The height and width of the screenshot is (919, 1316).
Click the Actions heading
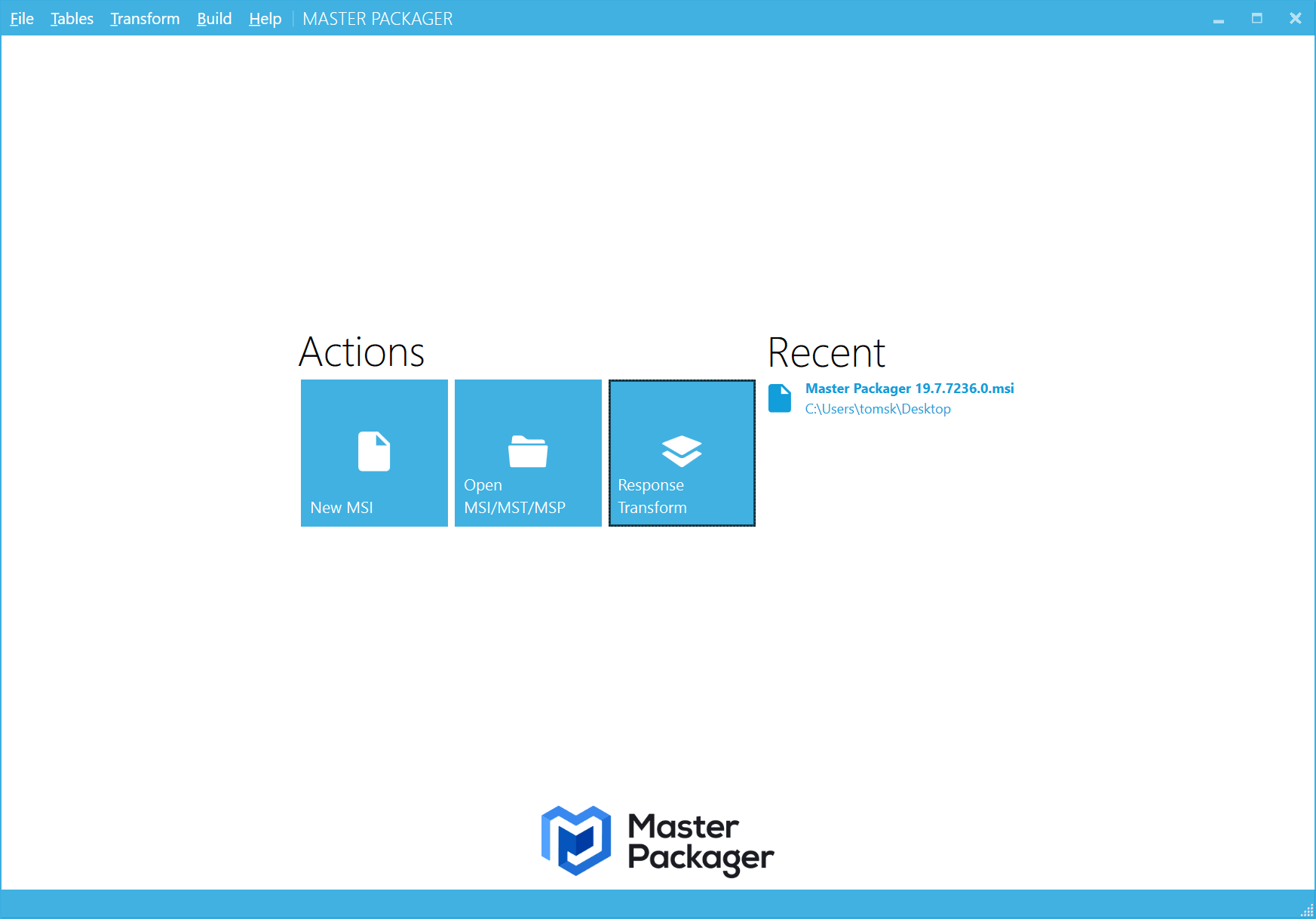tap(362, 352)
